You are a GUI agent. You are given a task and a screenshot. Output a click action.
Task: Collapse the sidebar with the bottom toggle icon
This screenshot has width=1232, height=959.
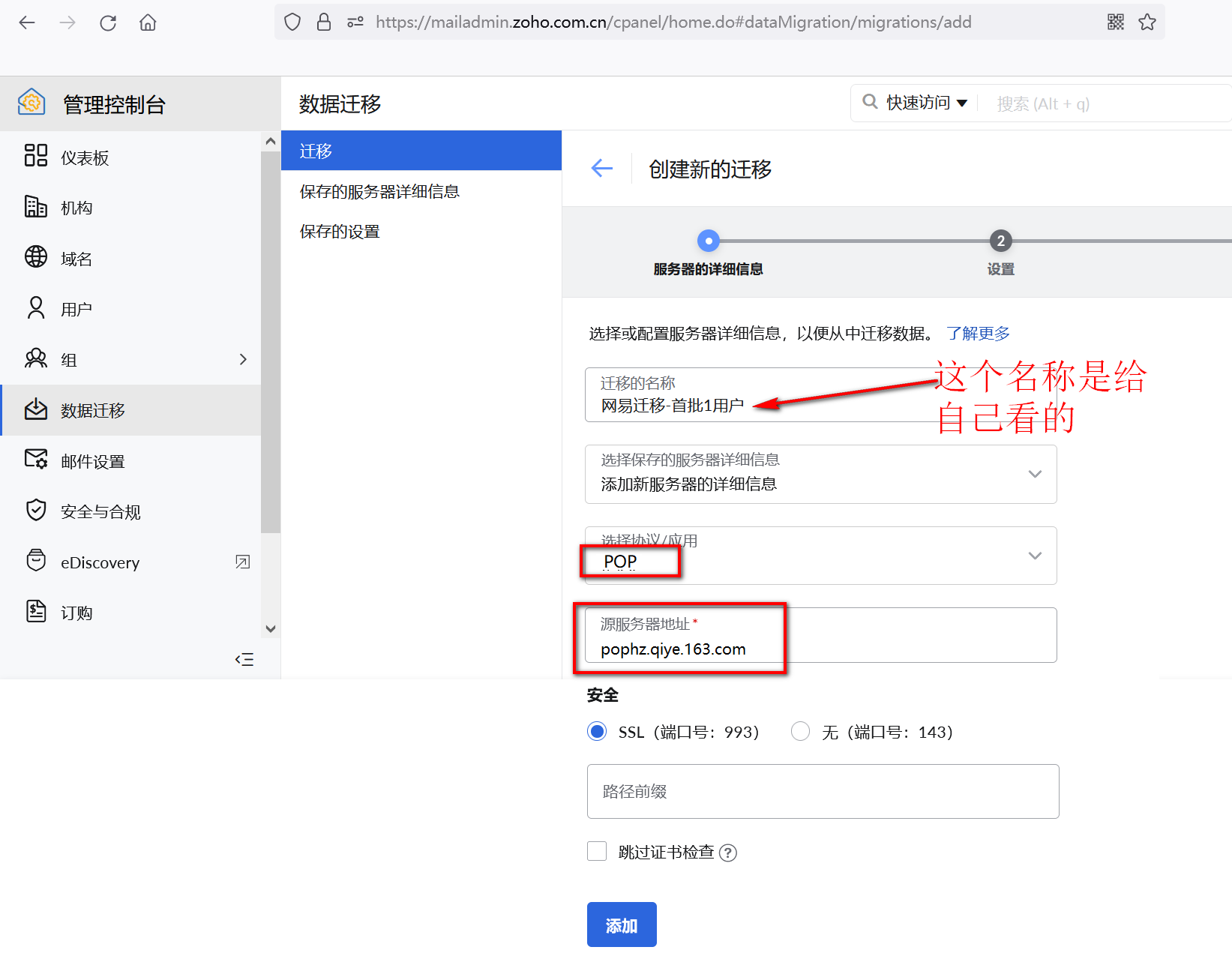click(x=244, y=660)
